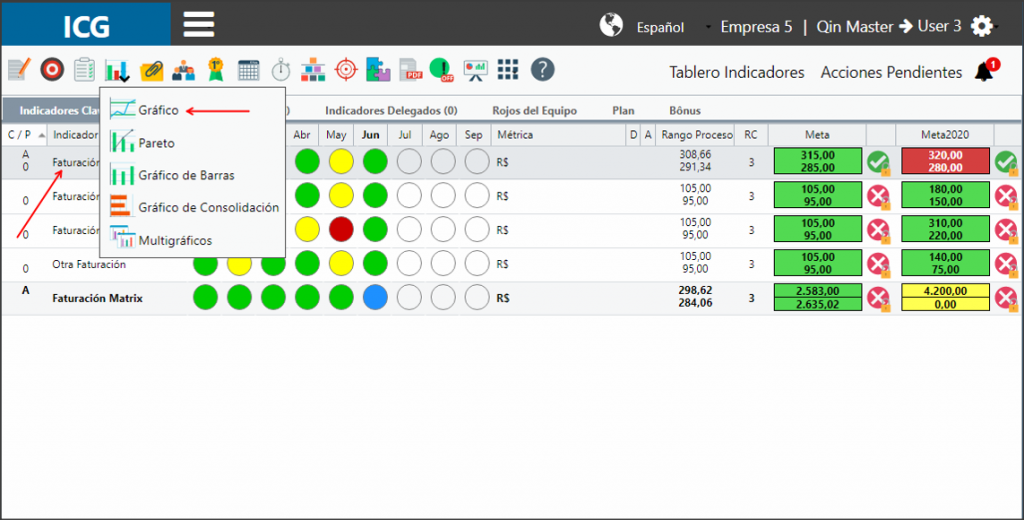Click red X status beside Meta in Otra Faturación row
1024x520 pixels.
pyautogui.click(x=878, y=264)
